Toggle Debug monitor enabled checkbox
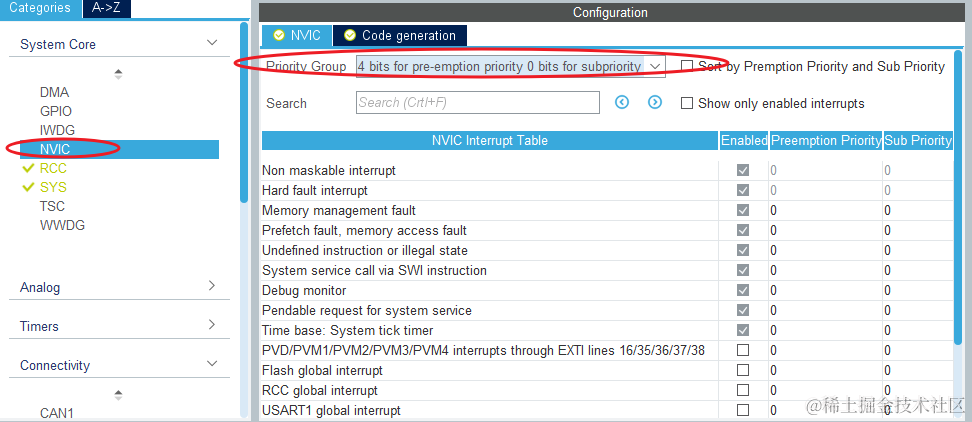This screenshot has width=972, height=422. 743,290
